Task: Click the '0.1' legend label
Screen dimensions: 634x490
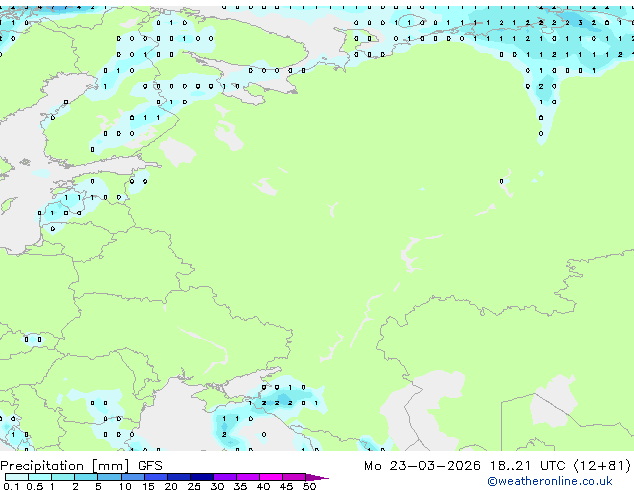Action: [x=11, y=486]
